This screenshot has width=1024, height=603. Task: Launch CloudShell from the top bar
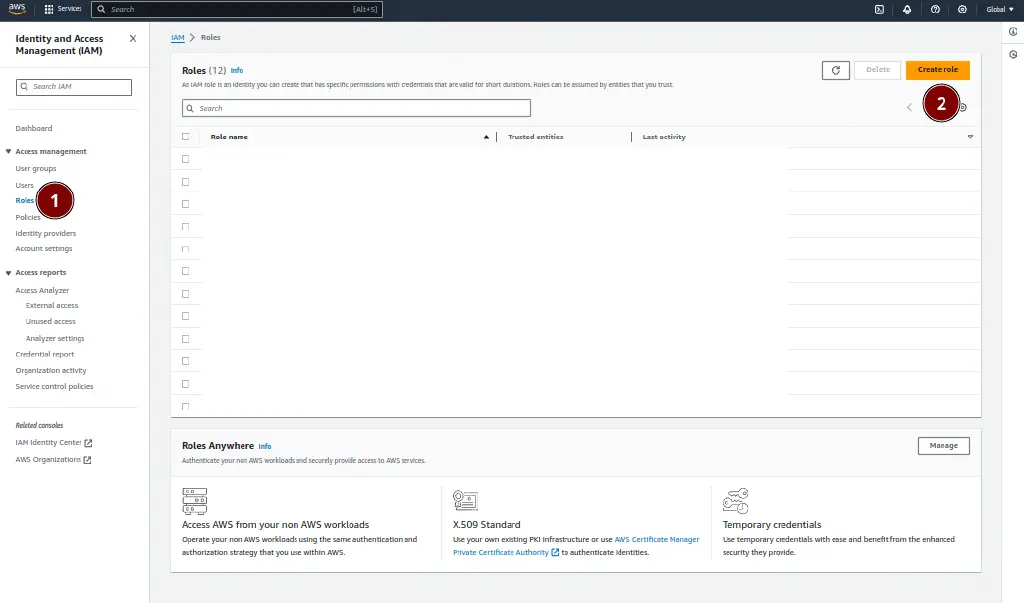pos(879,9)
